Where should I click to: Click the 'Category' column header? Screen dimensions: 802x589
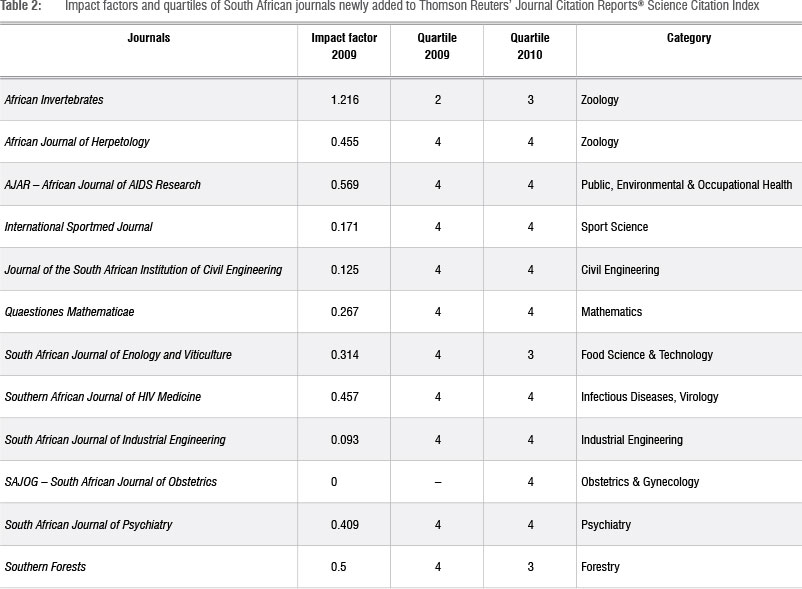coord(689,38)
